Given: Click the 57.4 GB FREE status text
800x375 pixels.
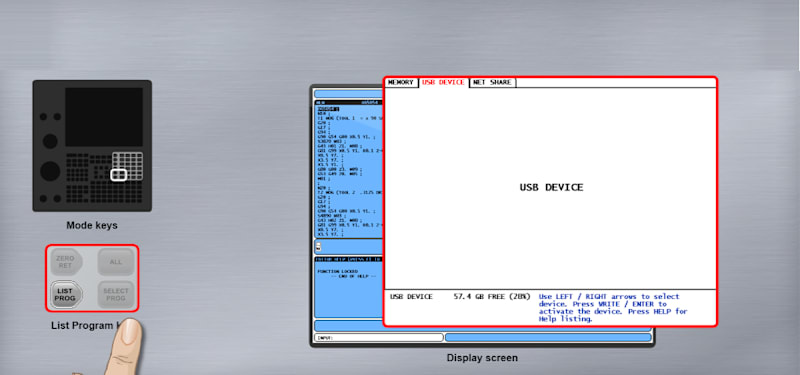Looking at the screenshot, I should pyautogui.click(x=492, y=296).
